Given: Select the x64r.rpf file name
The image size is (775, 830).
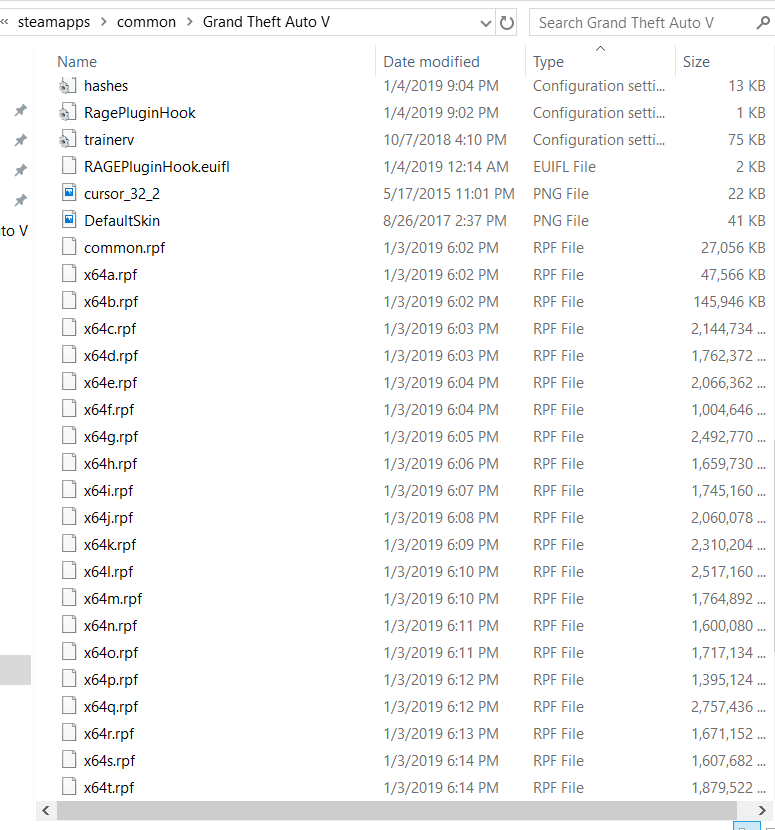Looking at the screenshot, I should tap(109, 734).
